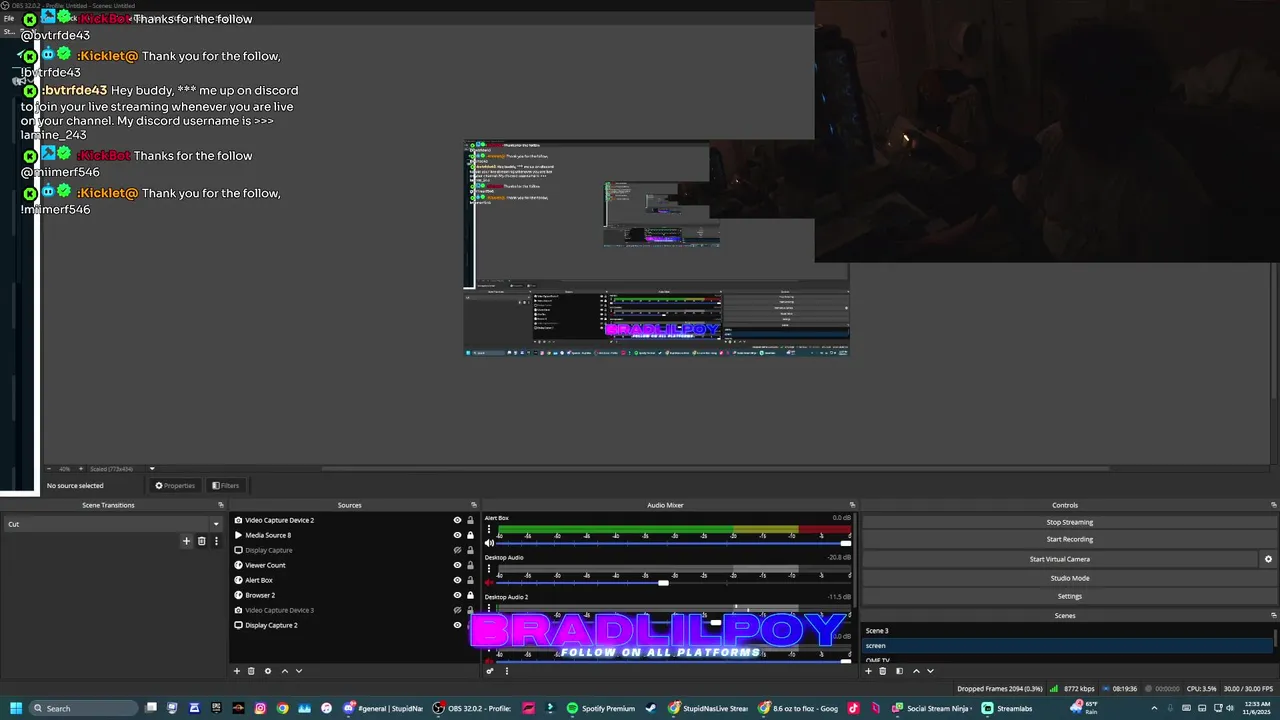Open the File menu
This screenshot has width=1280, height=720.
coord(8,18)
